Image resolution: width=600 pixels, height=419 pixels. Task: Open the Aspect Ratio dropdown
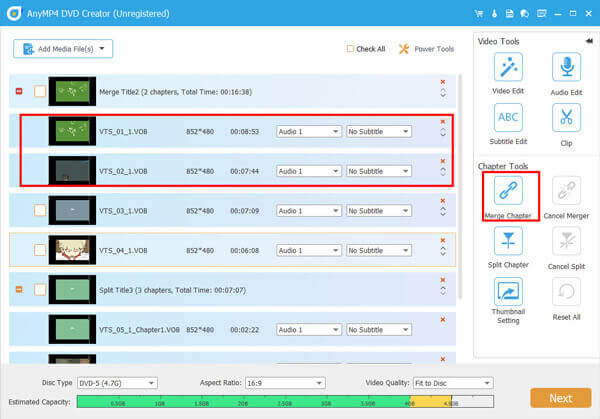coord(285,383)
